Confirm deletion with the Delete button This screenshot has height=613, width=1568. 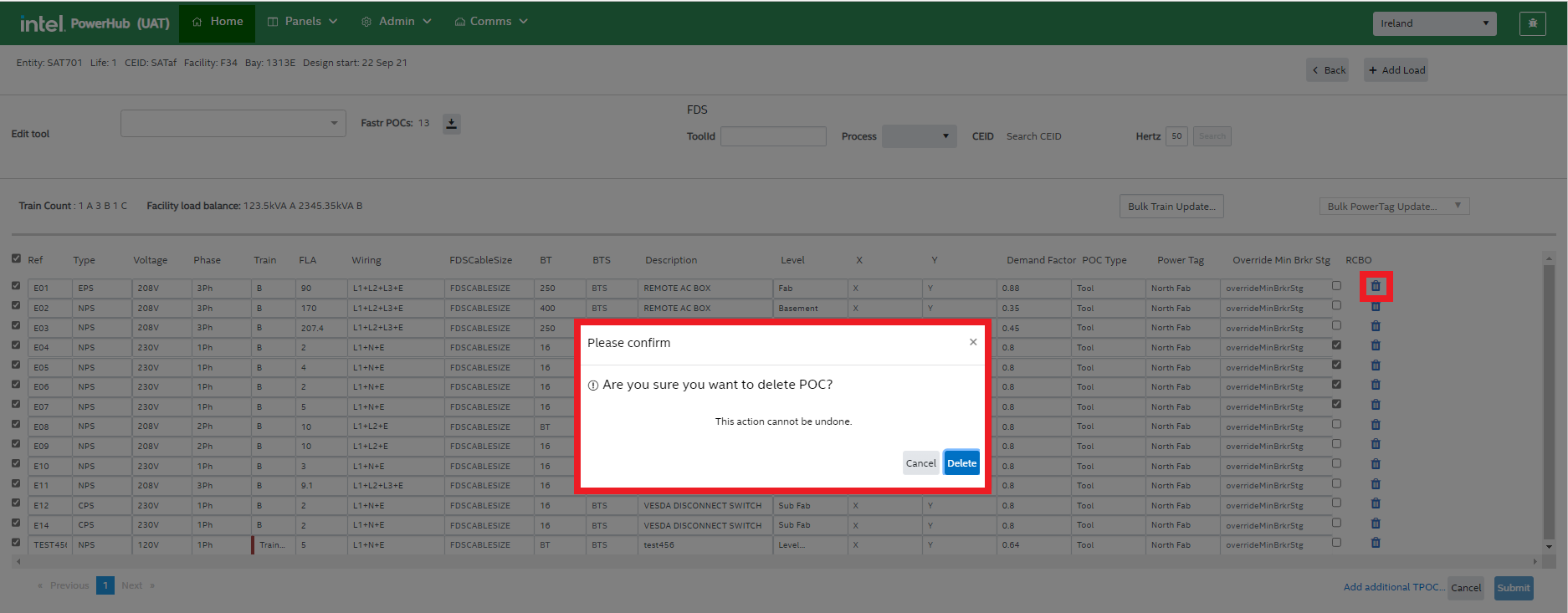(x=961, y=463)
